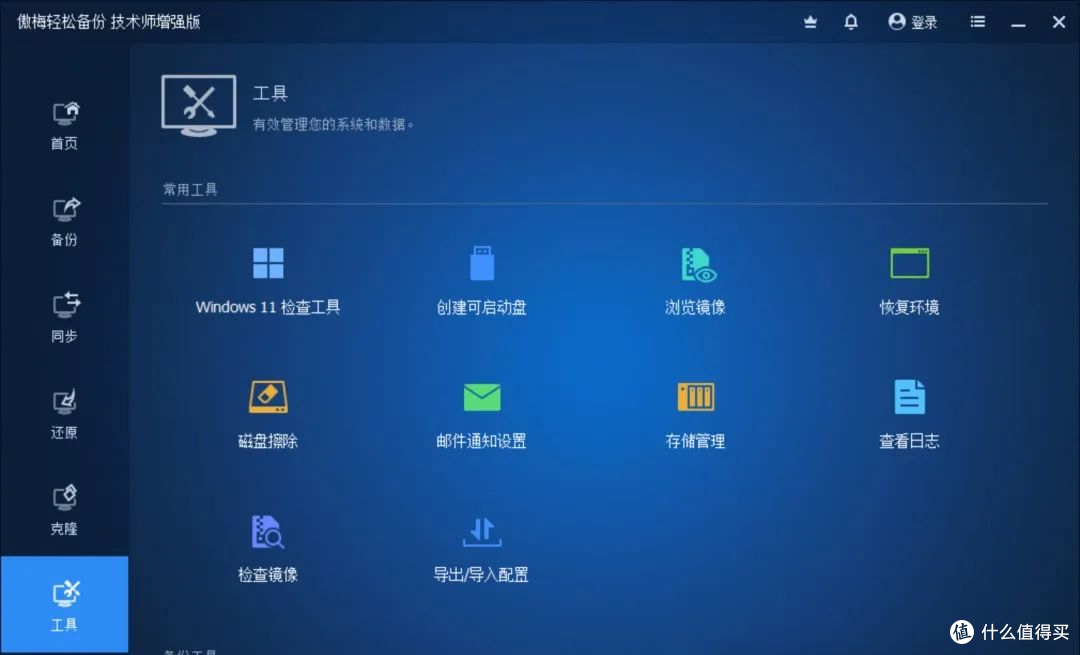Open the title bar menu list
1080x655 pixels.
(978, 22)
